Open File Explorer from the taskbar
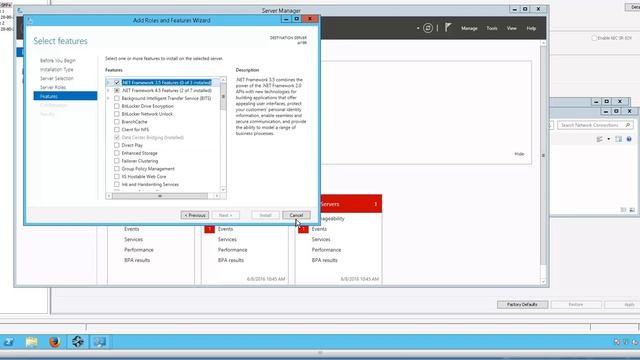Viewport: 640px width, 360px height. [31, 342]
